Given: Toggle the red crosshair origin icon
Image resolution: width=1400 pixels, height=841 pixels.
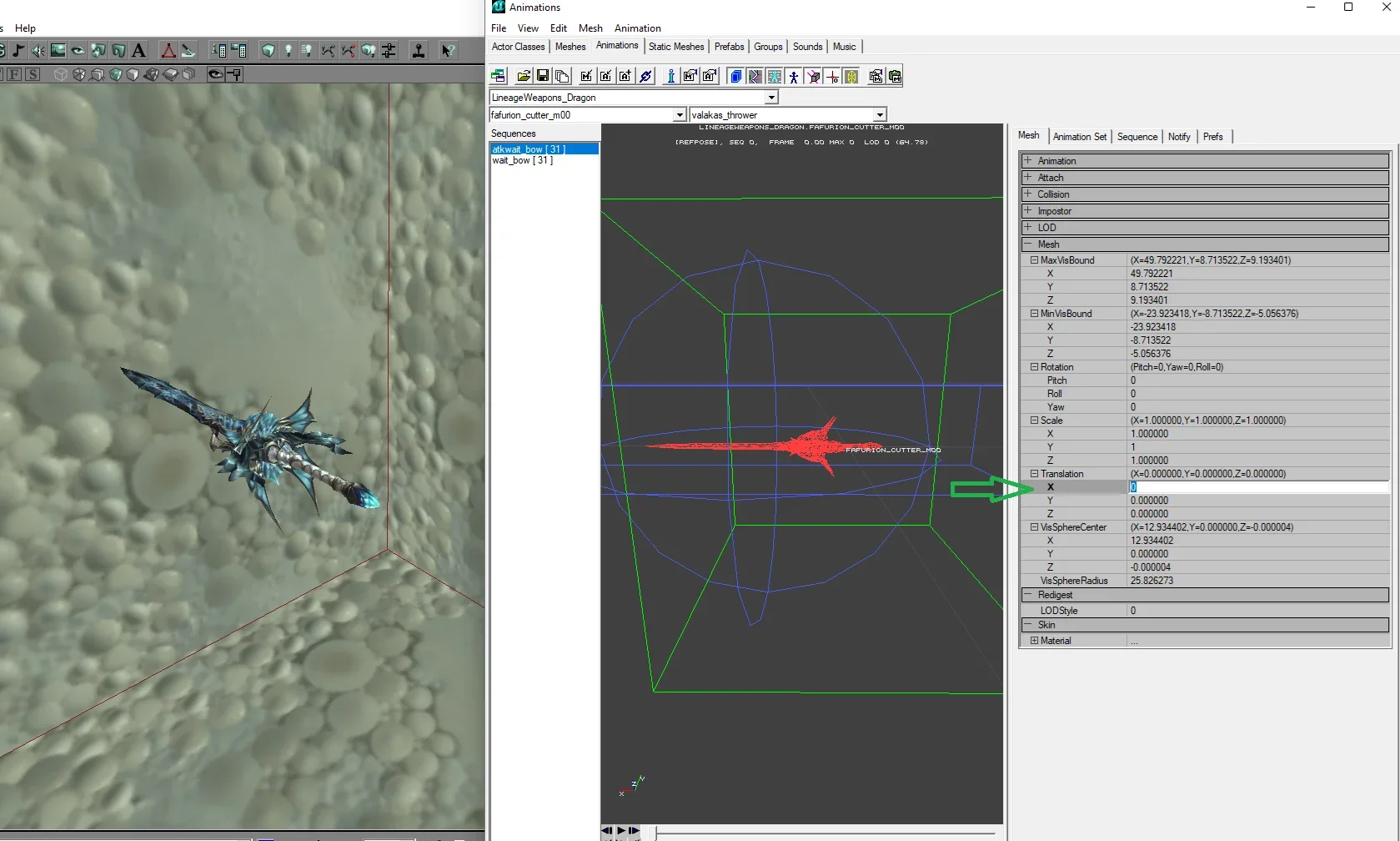Looking at the screenshot, I should (832, 76).
